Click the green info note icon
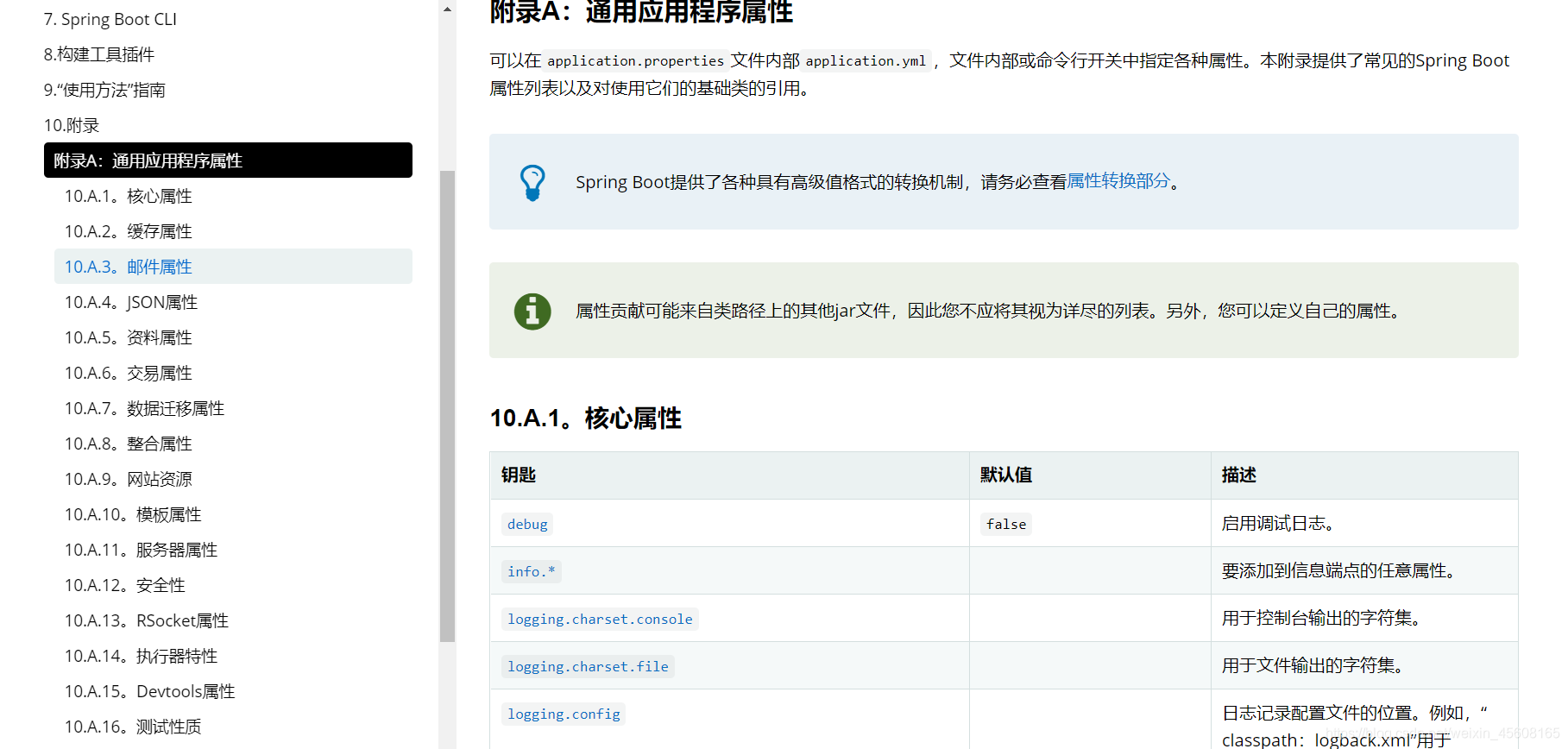This screenshot has width=1568, height=749. (x=532, y=311)
